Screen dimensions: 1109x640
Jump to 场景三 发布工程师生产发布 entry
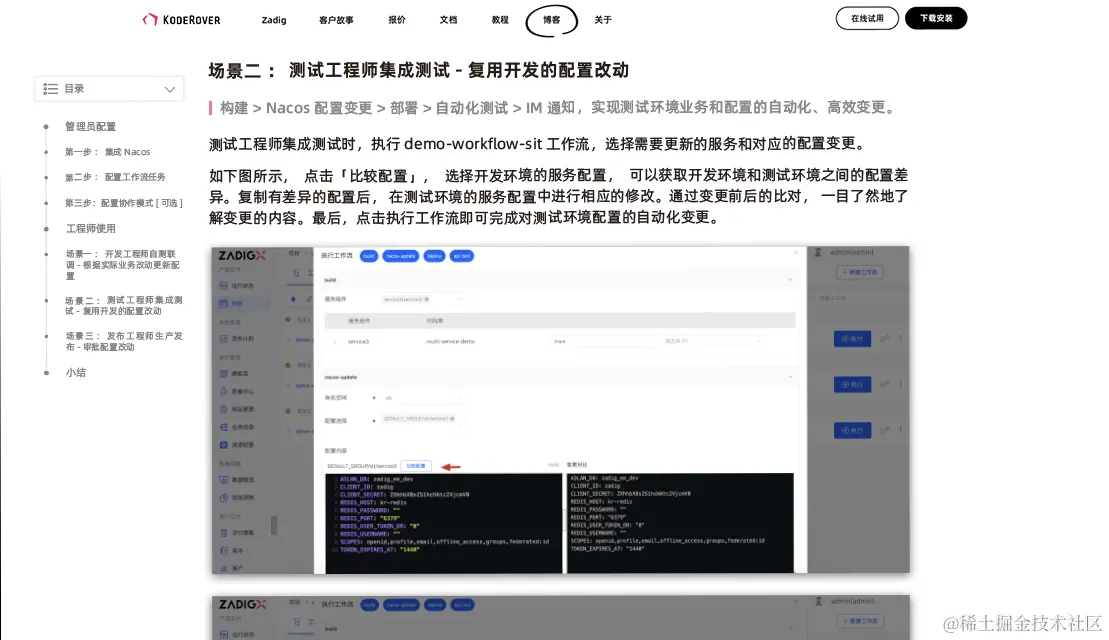pyautogui.click(x=124, y=342)
